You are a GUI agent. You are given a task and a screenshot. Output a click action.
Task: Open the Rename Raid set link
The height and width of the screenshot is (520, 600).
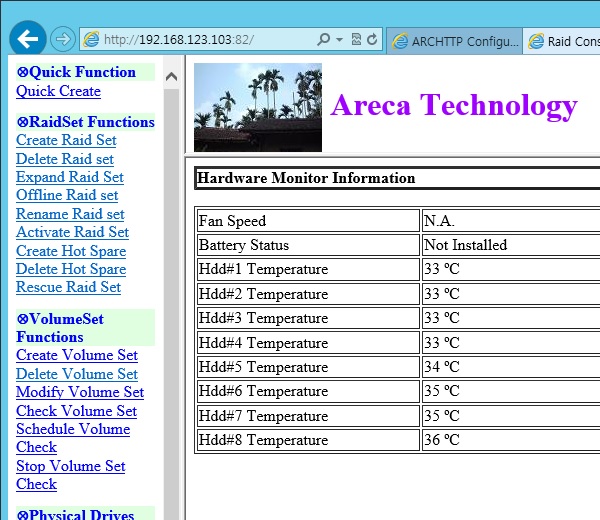(x=70, y=214)
